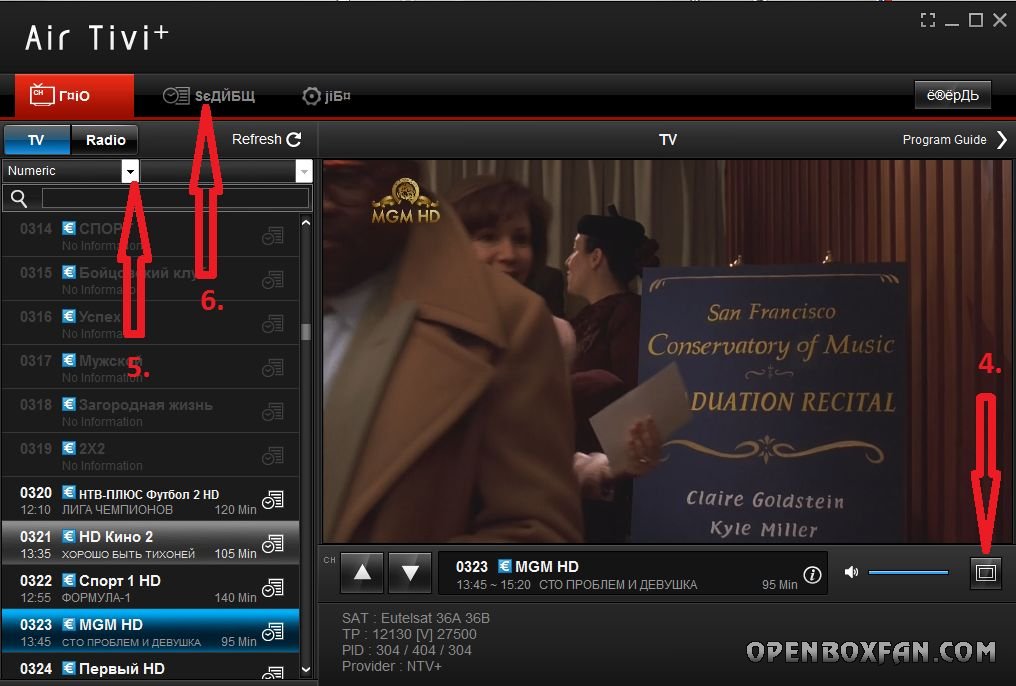1016x686 pixels.
Task: Open the CH live TV tab
Action: 74,95
